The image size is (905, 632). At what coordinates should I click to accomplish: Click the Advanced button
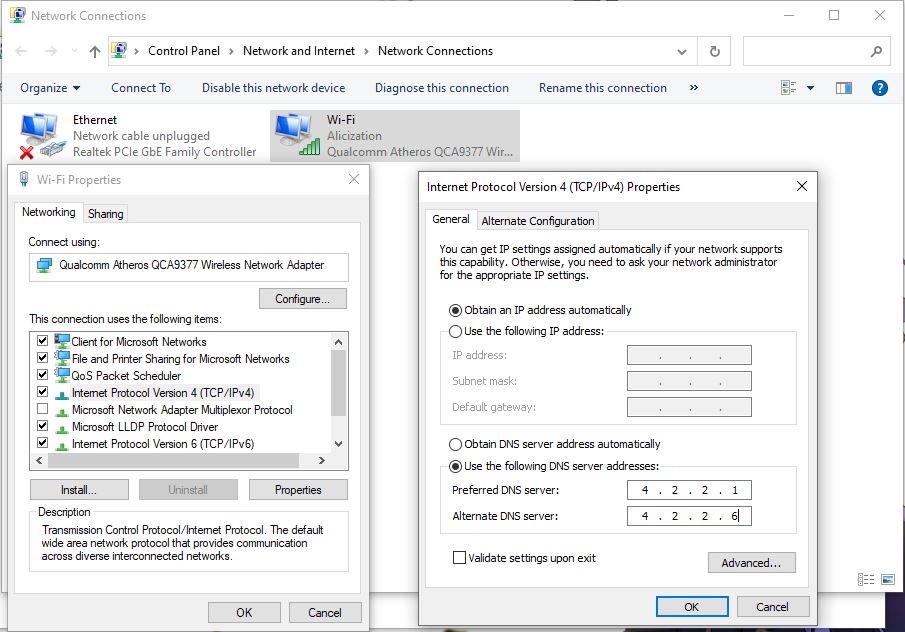pyautogui.click(x=751, y=563)
